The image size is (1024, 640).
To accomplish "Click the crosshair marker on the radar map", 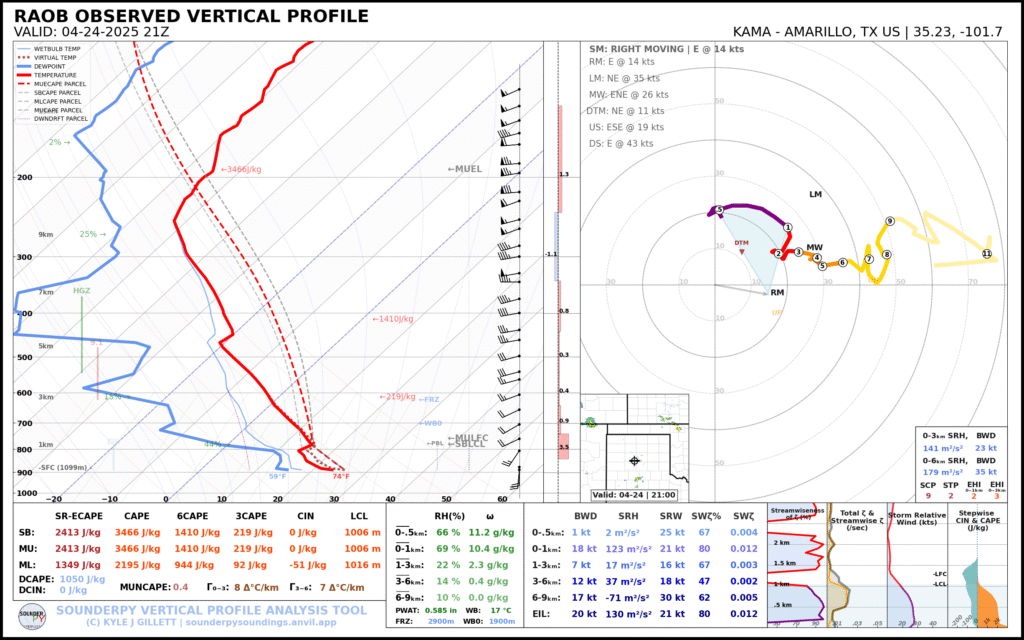I will pyautogui.click(x=634, y=461).
